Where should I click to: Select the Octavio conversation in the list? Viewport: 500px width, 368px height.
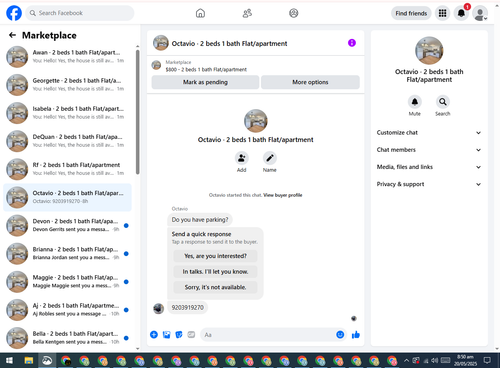(x=68, y=197)
